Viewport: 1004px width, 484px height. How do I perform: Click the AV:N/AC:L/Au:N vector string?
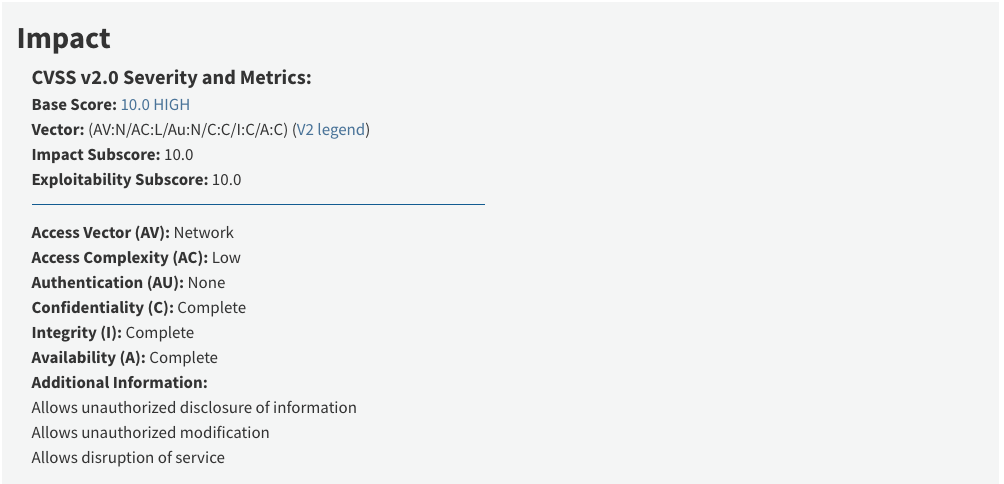[x=188, y=130]
